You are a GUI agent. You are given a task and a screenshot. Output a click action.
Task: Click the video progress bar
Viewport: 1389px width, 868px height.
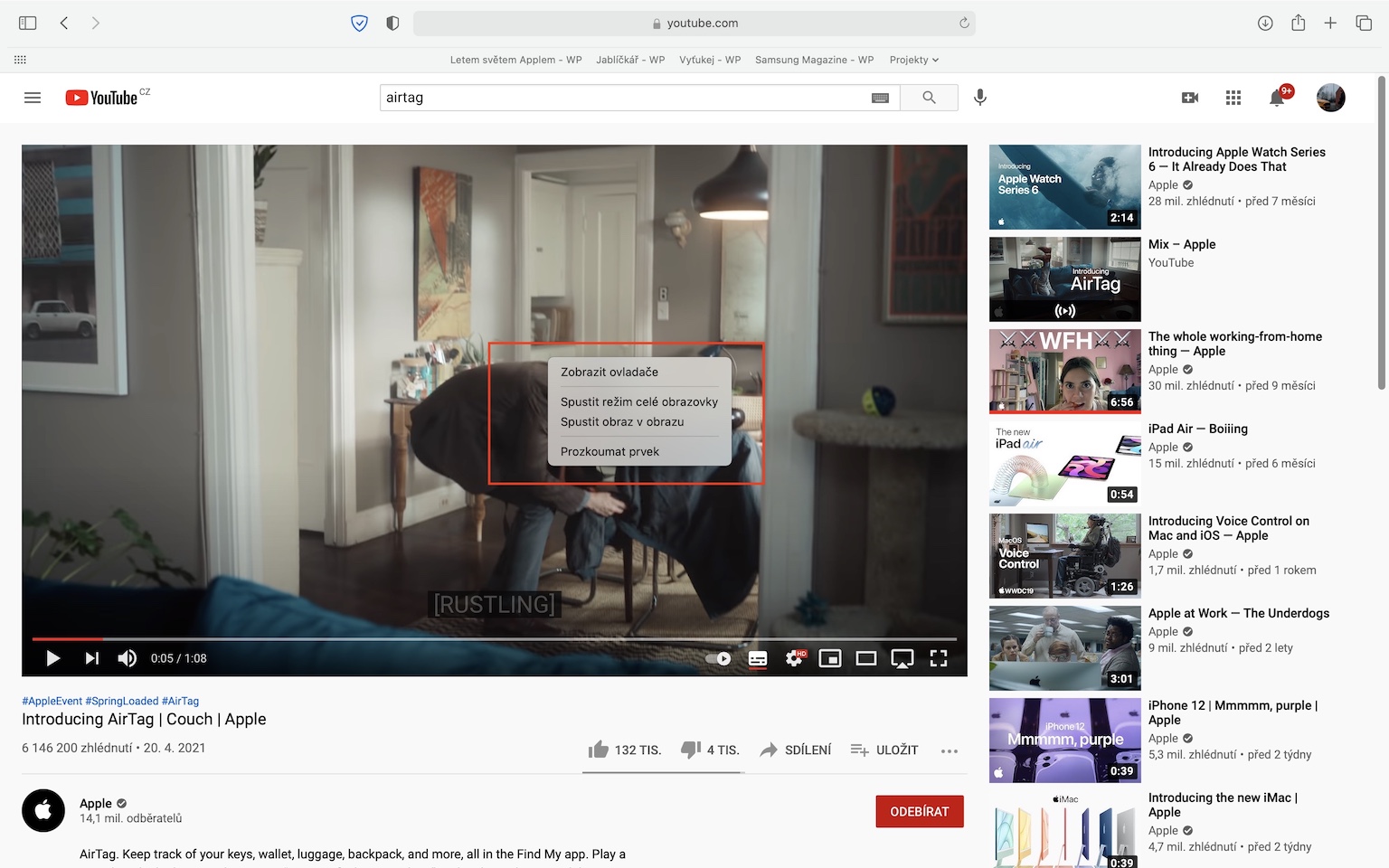tap(495, 638)
